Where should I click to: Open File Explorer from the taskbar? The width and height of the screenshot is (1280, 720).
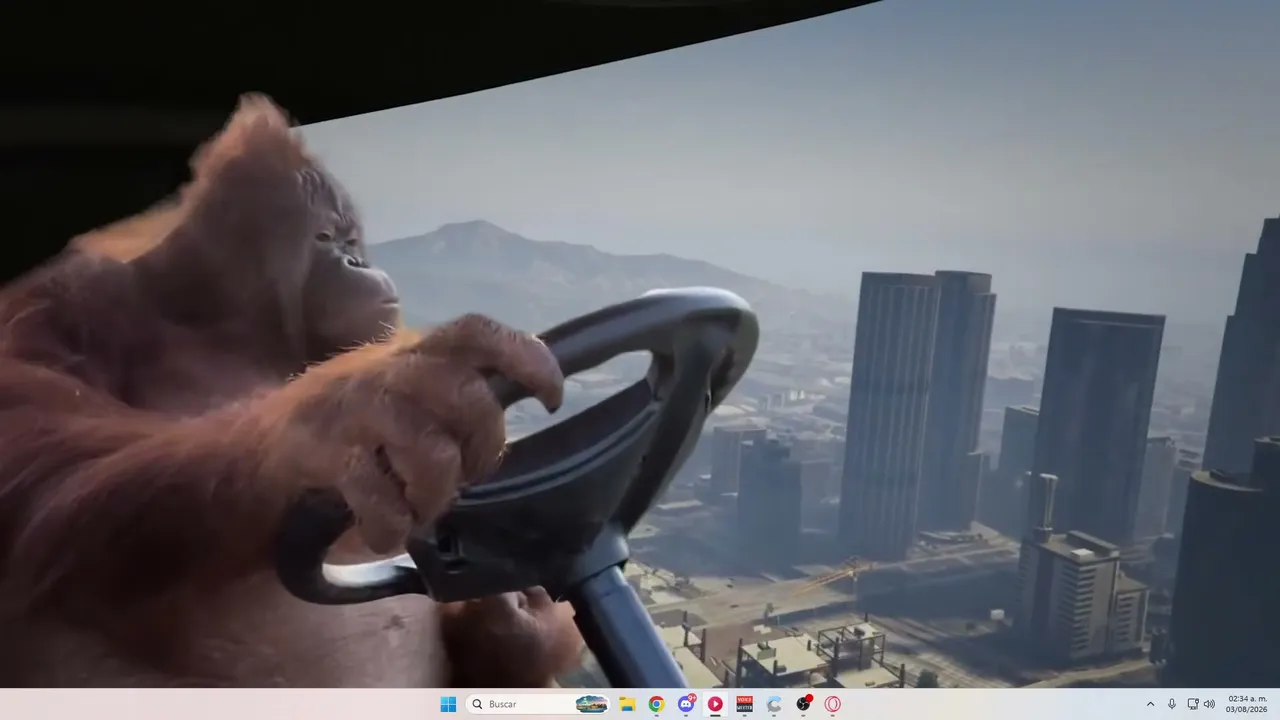627,704
